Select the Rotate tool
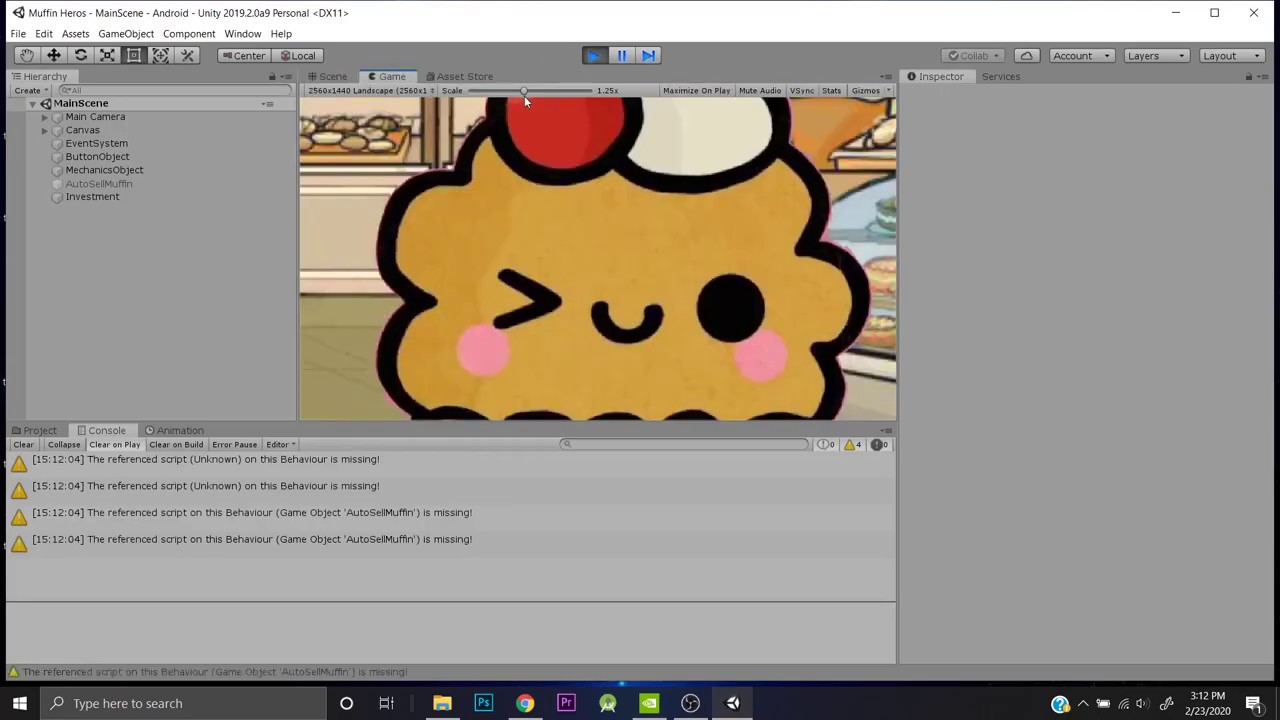Image resolution: width=1280 pixels, height=720 pixels. pos(81,56)
